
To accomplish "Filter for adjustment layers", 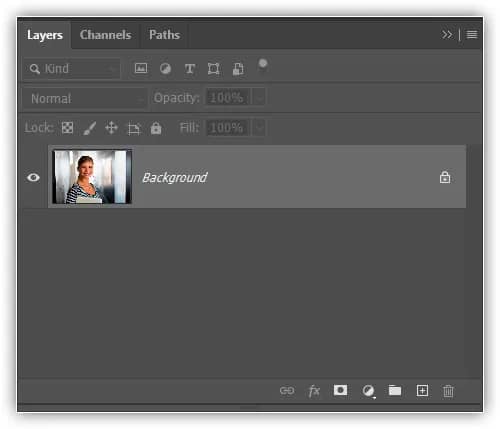I will (x=165, y=69).
